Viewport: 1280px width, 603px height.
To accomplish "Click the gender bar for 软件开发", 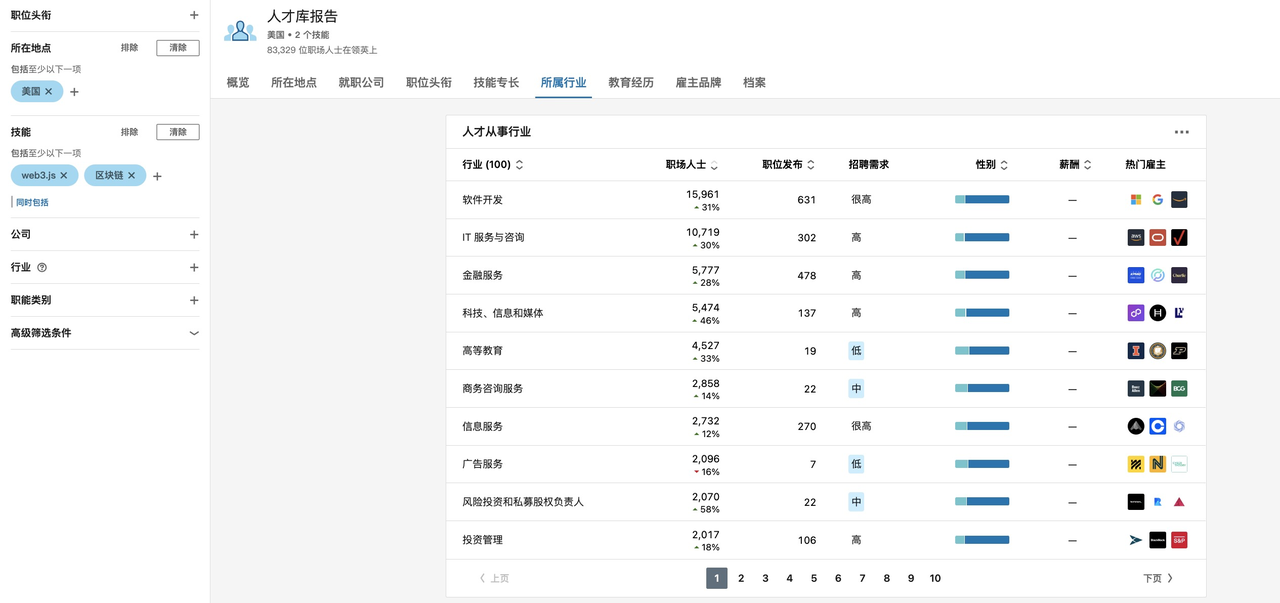I will [x=982, y=200].
